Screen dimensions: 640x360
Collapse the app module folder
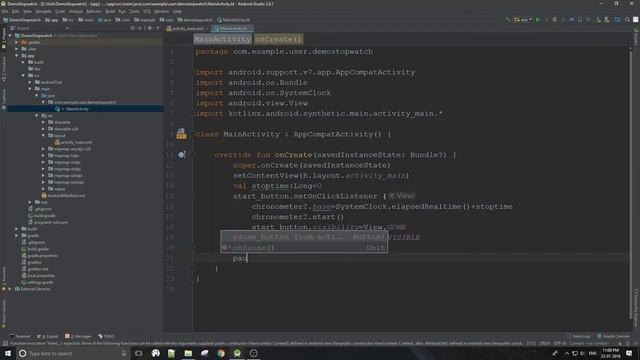coord(17,56)
